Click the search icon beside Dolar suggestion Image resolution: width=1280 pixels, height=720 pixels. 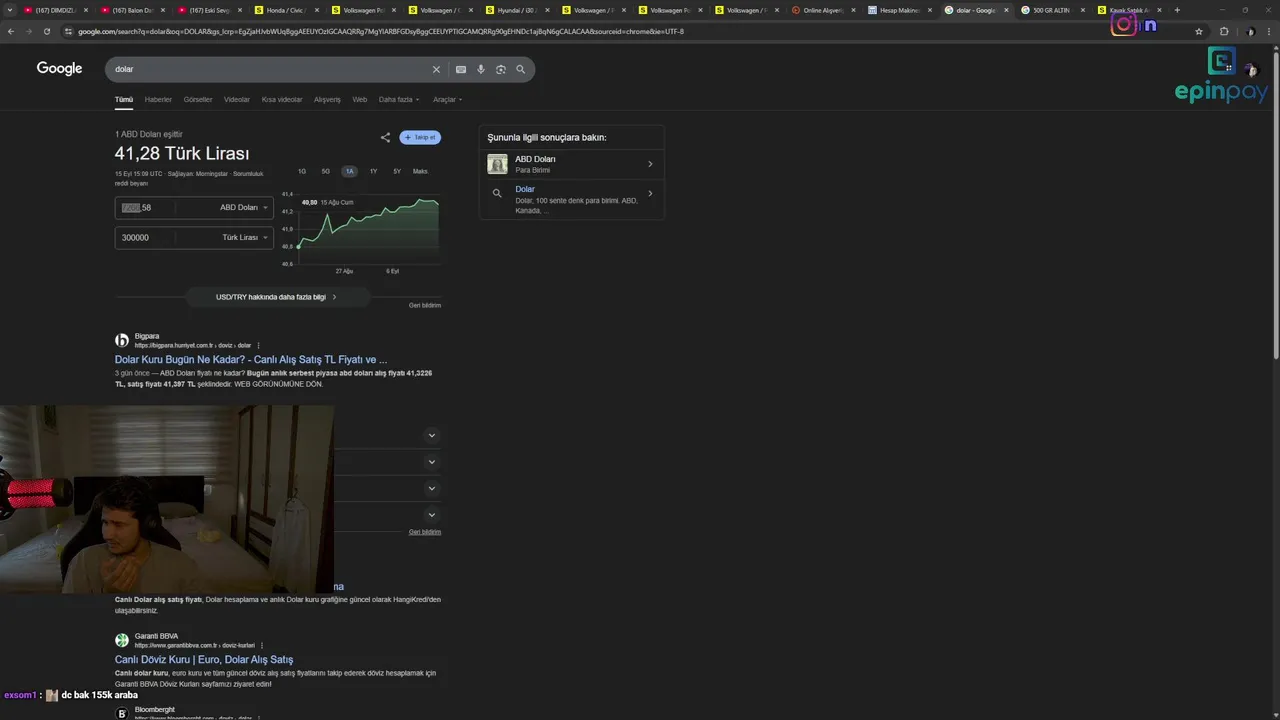coord(497,194)
